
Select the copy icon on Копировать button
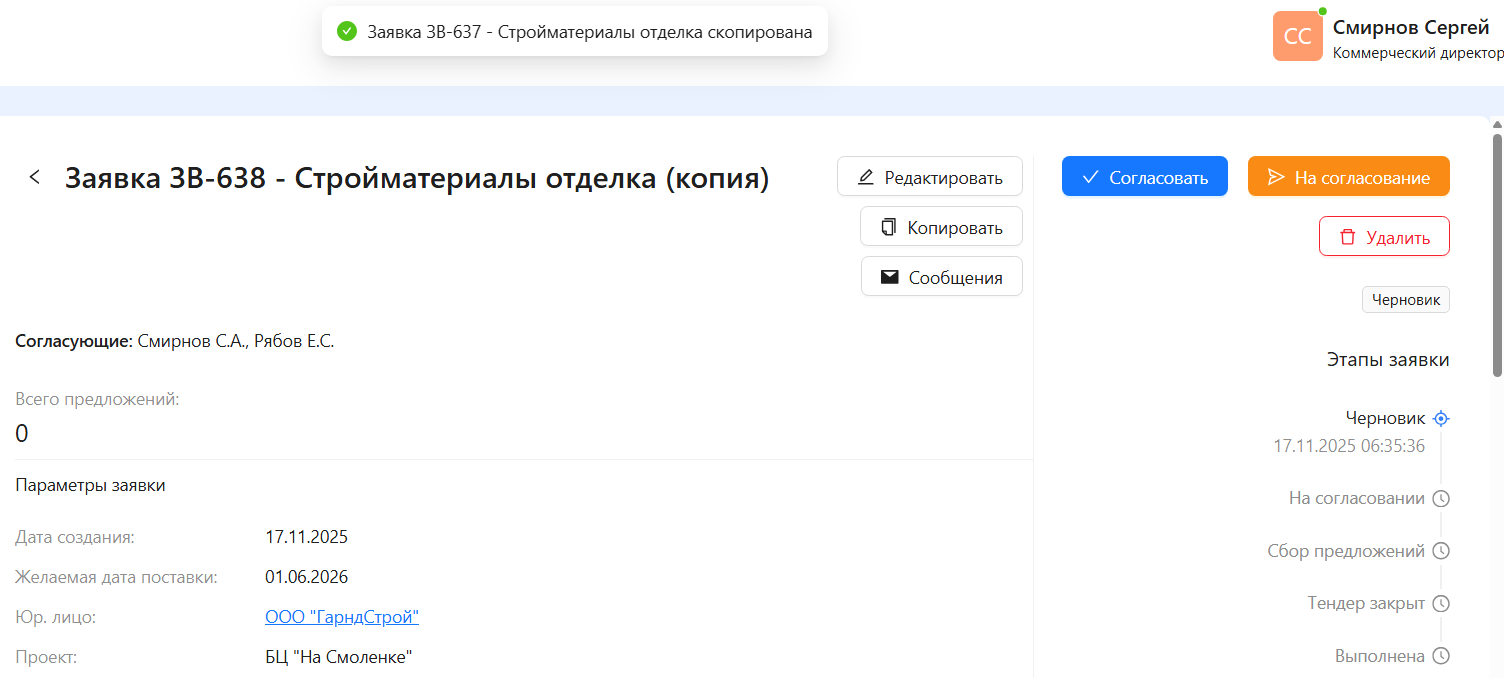coord(888,226)
